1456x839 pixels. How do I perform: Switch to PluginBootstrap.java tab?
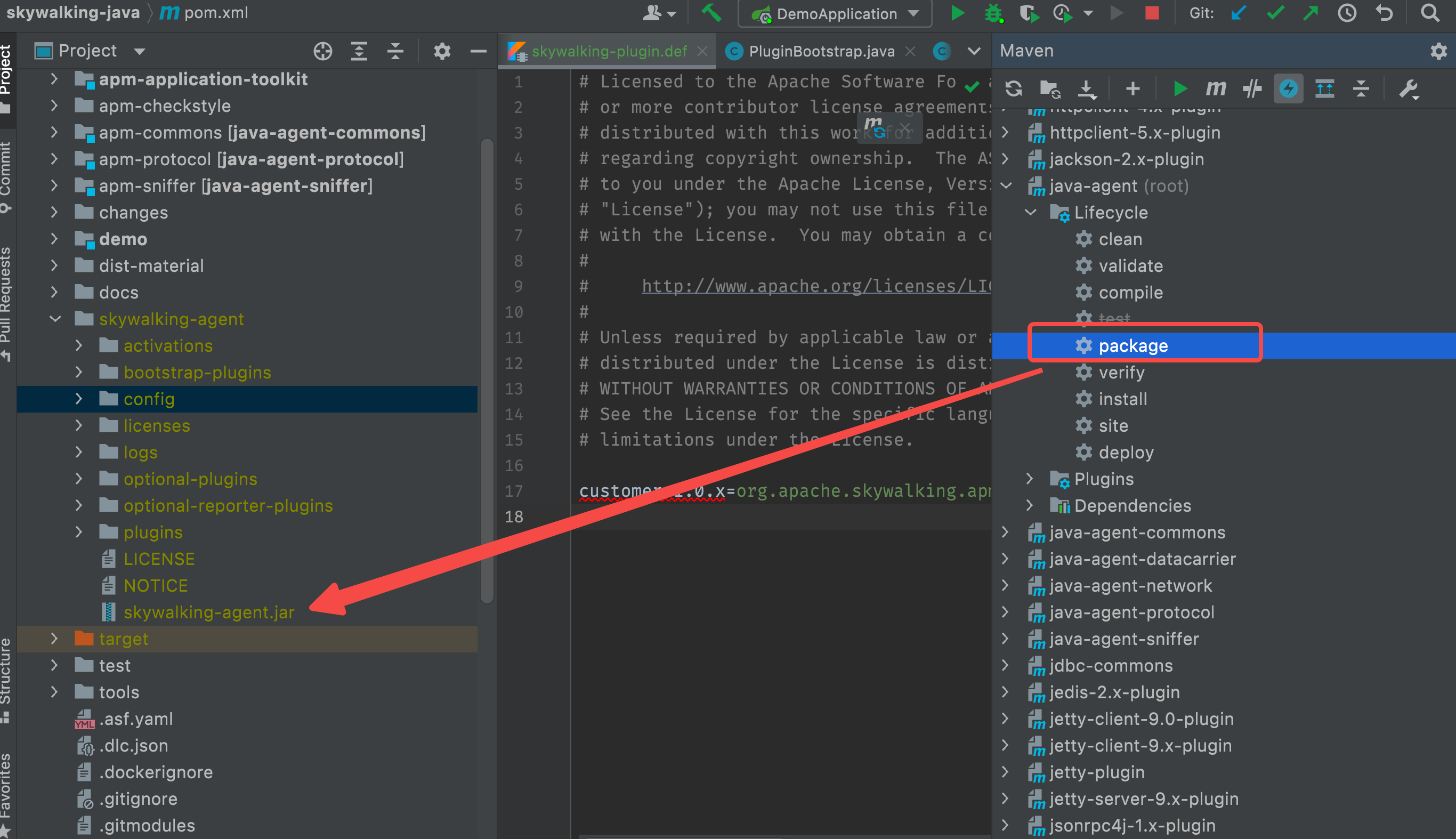point(820,51)
